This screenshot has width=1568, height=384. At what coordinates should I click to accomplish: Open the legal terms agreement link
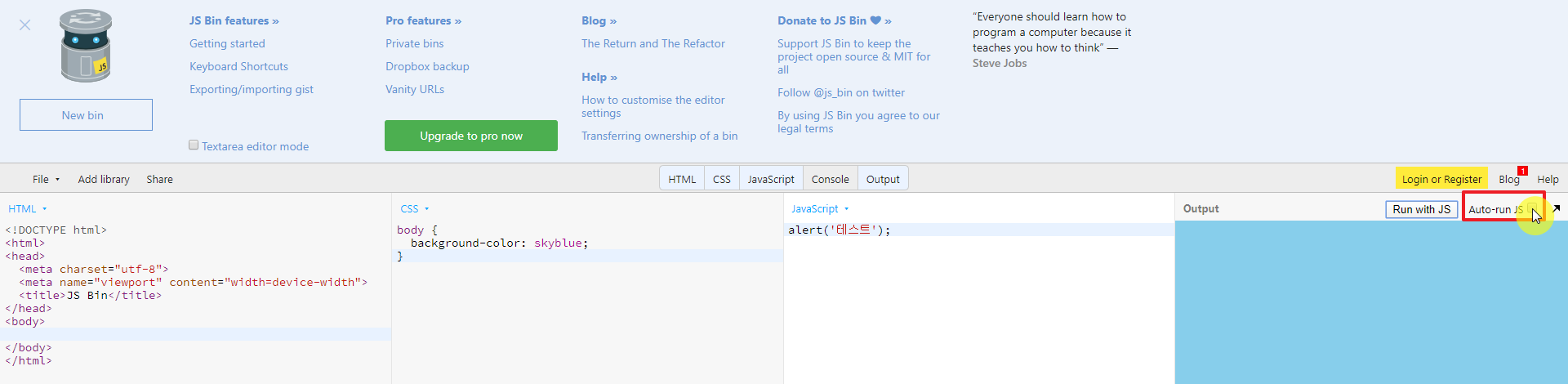click(858, 122)
